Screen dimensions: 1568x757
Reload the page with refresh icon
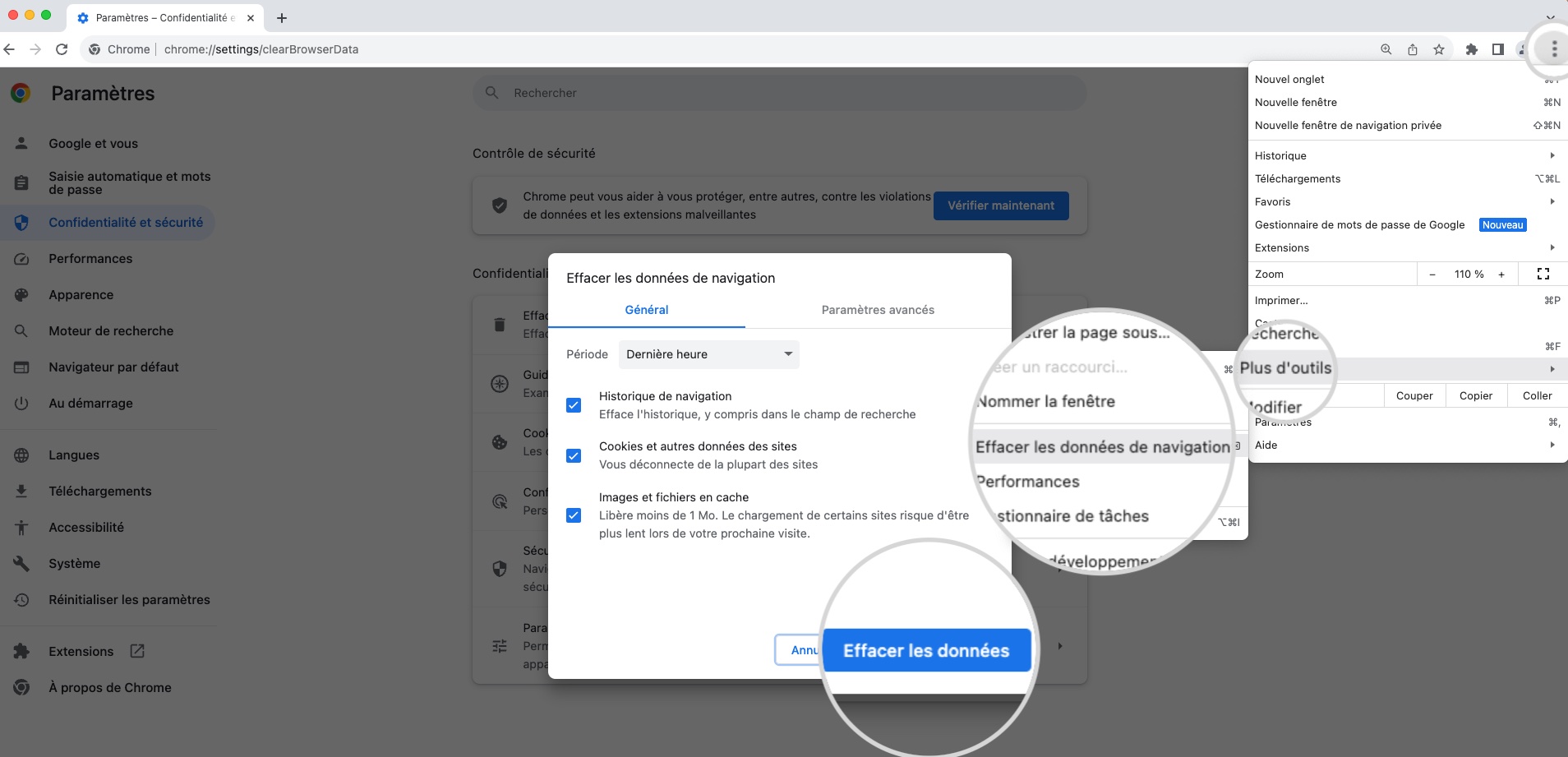tap(62, 49)
